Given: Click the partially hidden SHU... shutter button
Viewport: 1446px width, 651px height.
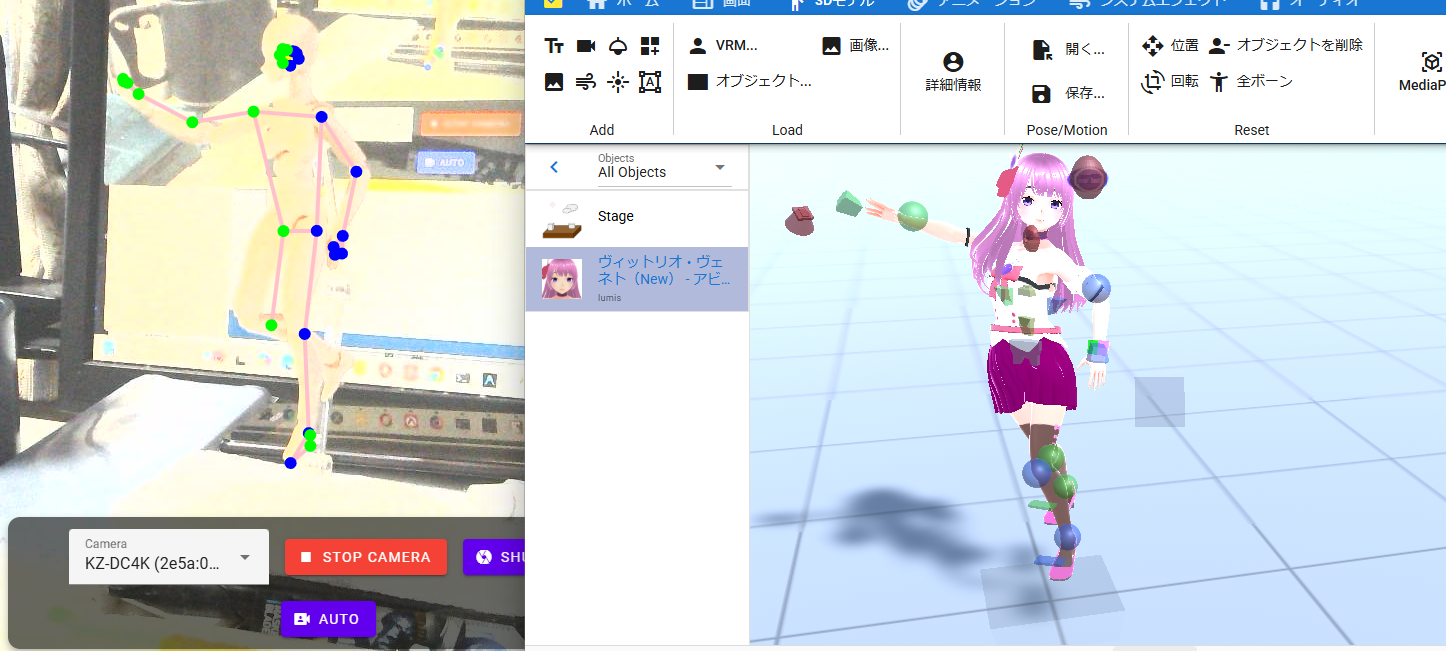Looking at the screenshot, I should click(x=494, y=557).
